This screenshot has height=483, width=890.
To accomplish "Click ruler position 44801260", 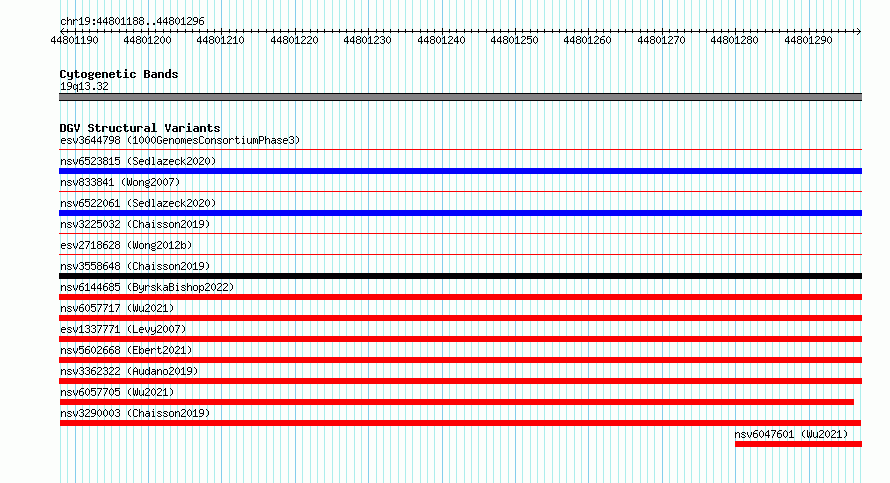I will pos(587,40).
